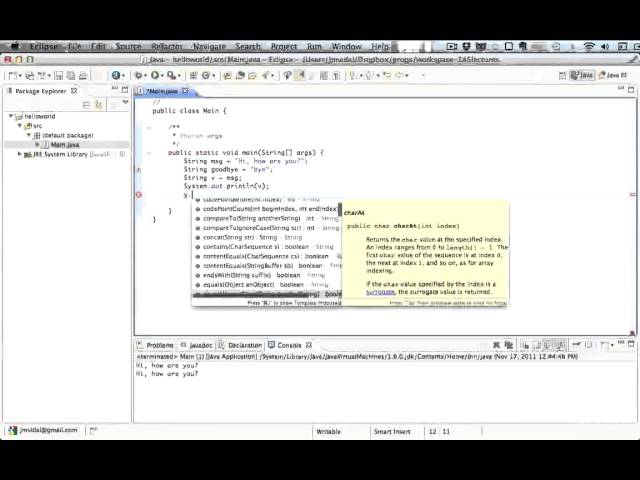The width and height of the screenshot is (640, 480).
Task: Click Remove All Terminated Launches console icon
Action: tap(509, 346)
